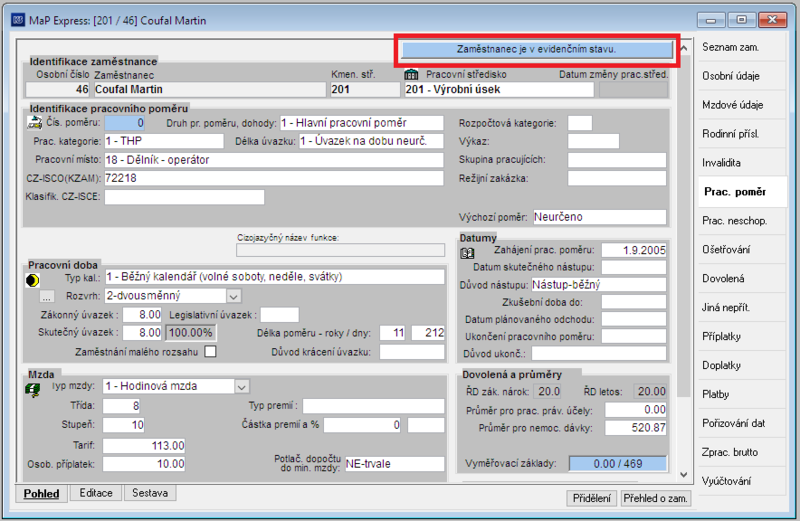Click the Skutečný úvazek field 8.00
This screenshot has height=521, width=800.
(x=142, y=333)
